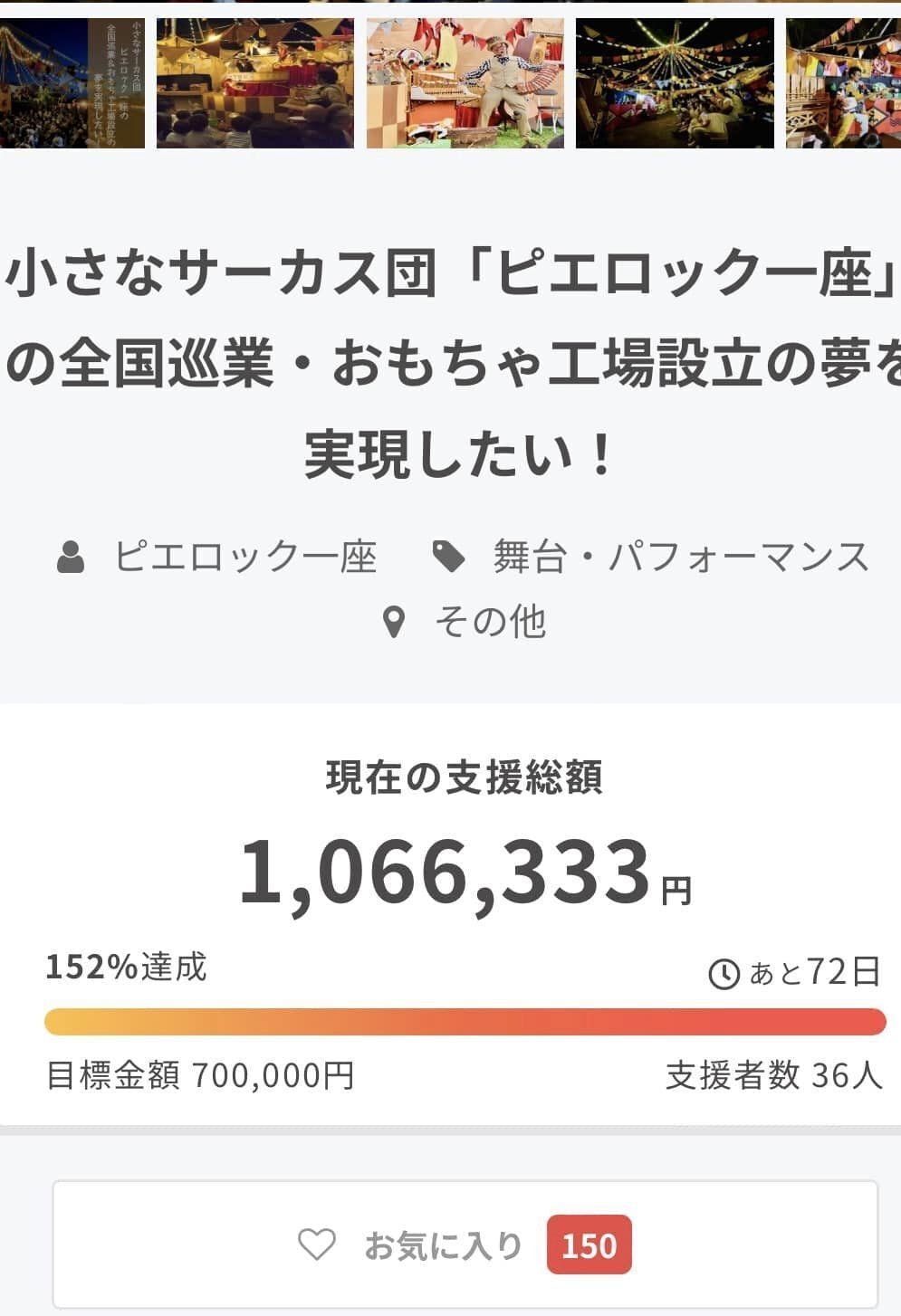901x1316 pixels.
Task: Click the person icon beside ピエロック一座
Action: click(72, 555)
